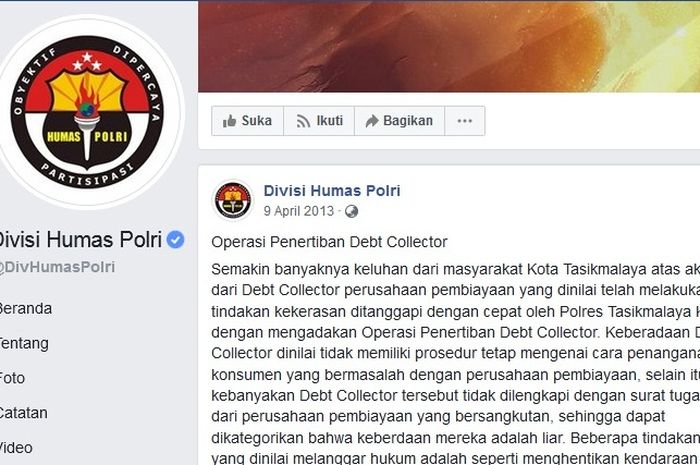
Task: Open the large Humas Polri profile picture
Action: tap(87, 111)
